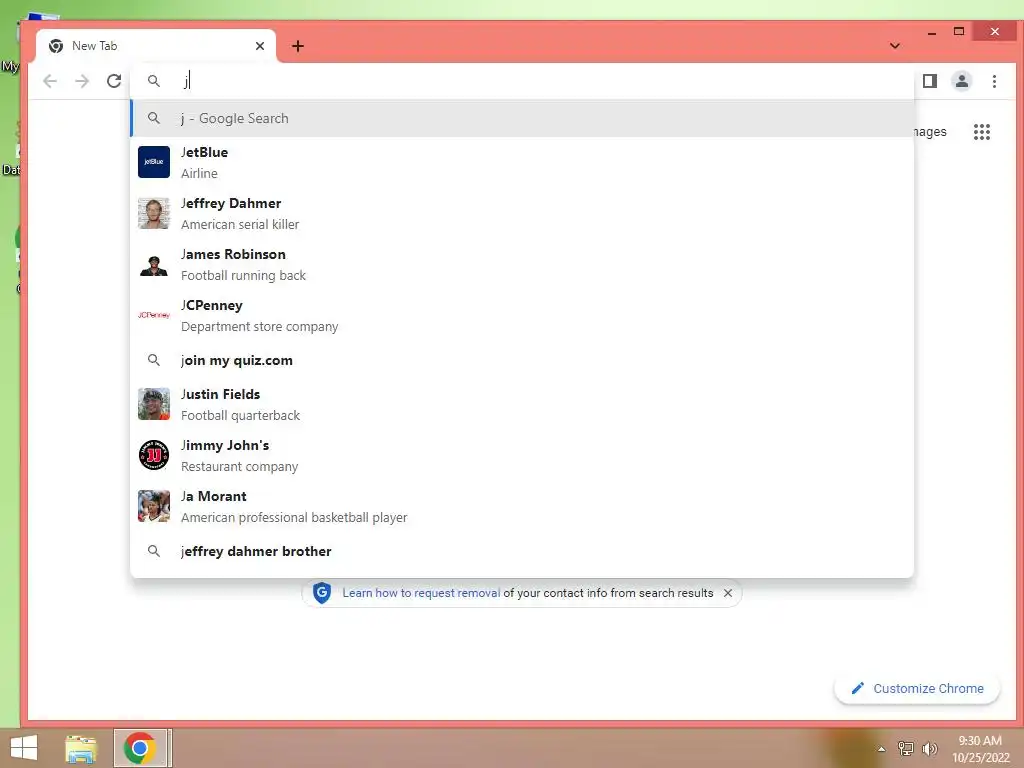Open the Images link at top right
The height and width of the screenshot is (768, 1024).
pyautogui.click(x=930, y=132)
